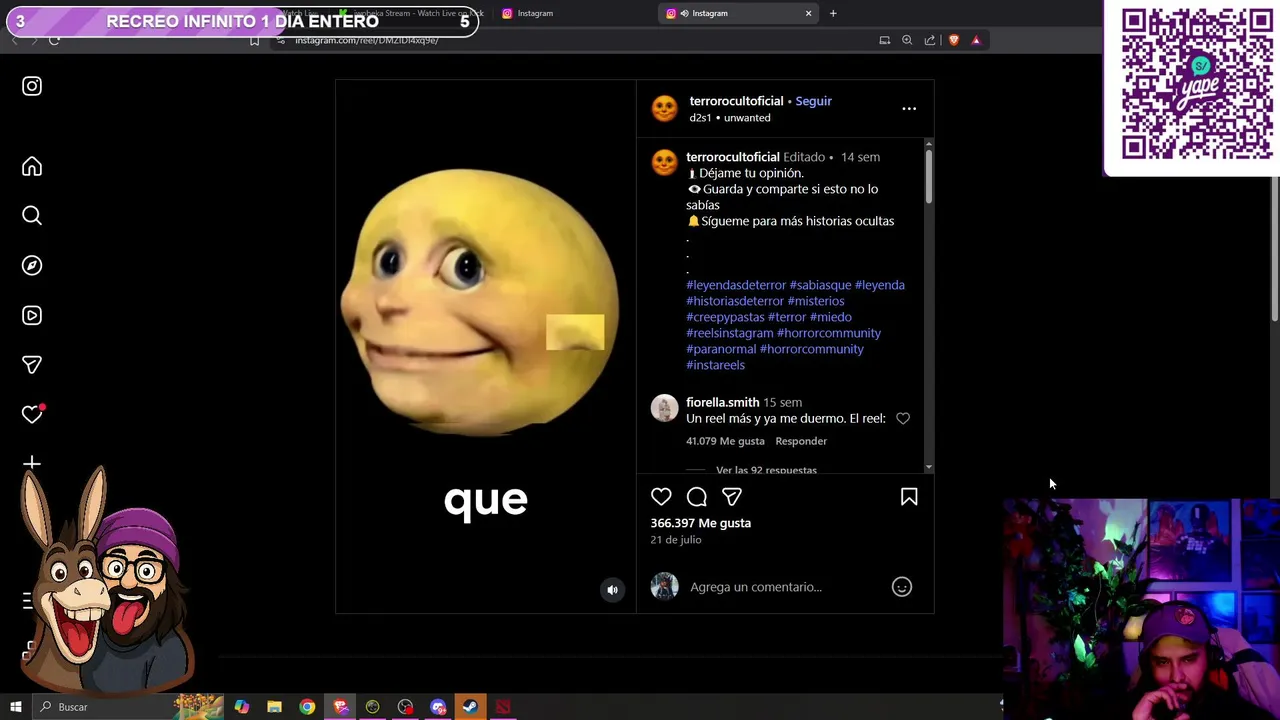Reply to fiorella.smith with Responder
Image resolution: width=1280 pixels, height=720 pixels.
coord(801,441)
